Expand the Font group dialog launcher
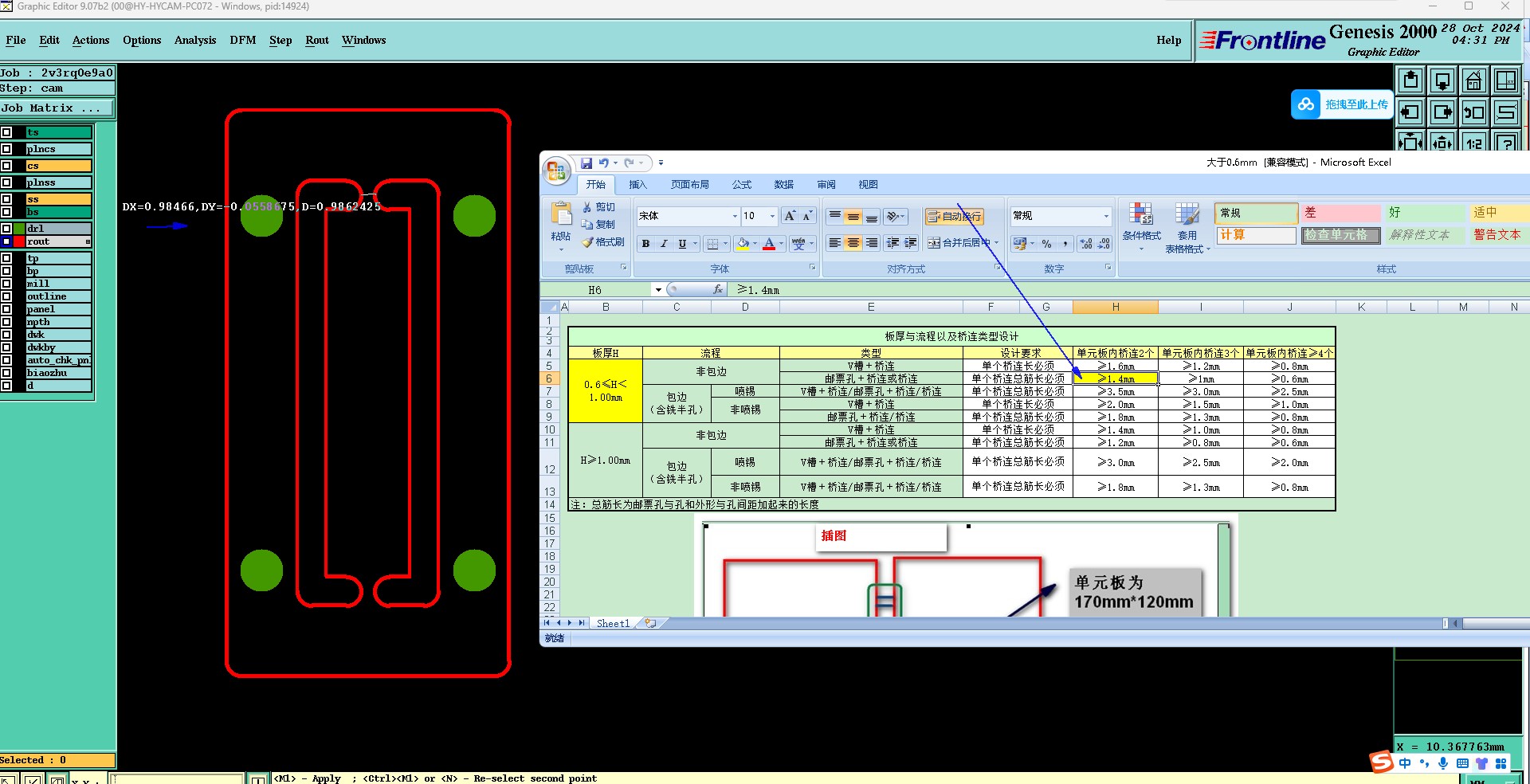1530x784 pixels. click(x=812, y=268)
